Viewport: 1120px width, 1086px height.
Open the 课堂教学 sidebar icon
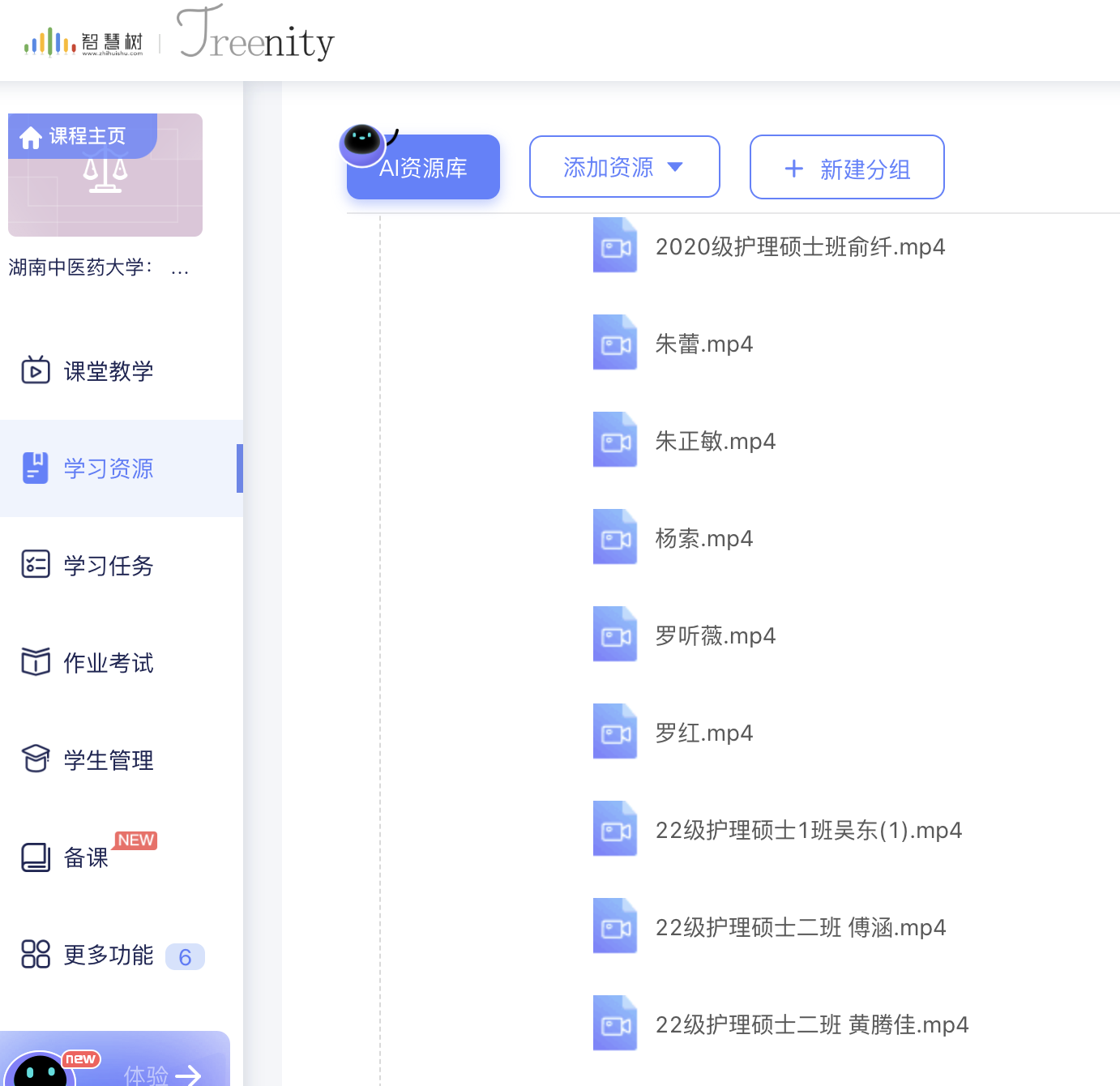pyautogui.click(x=36, y=370)
